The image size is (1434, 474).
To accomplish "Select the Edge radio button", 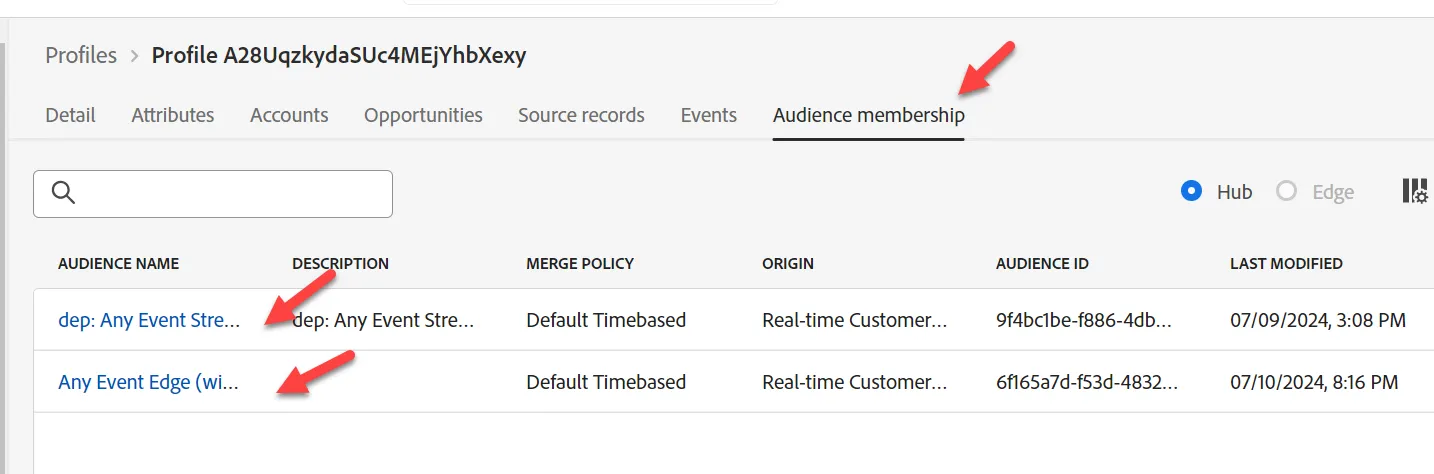I will [x=1286, y=191].
